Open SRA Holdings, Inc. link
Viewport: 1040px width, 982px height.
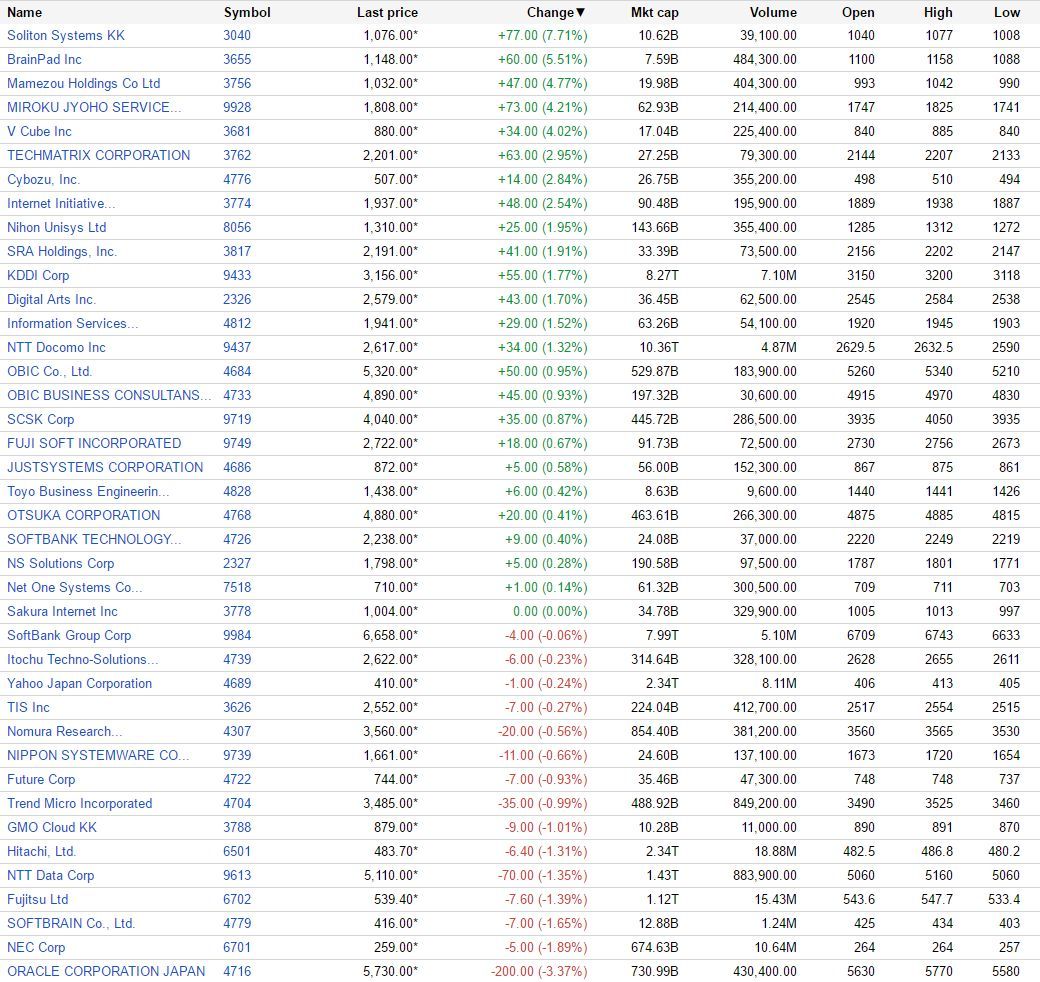(62, 251)
